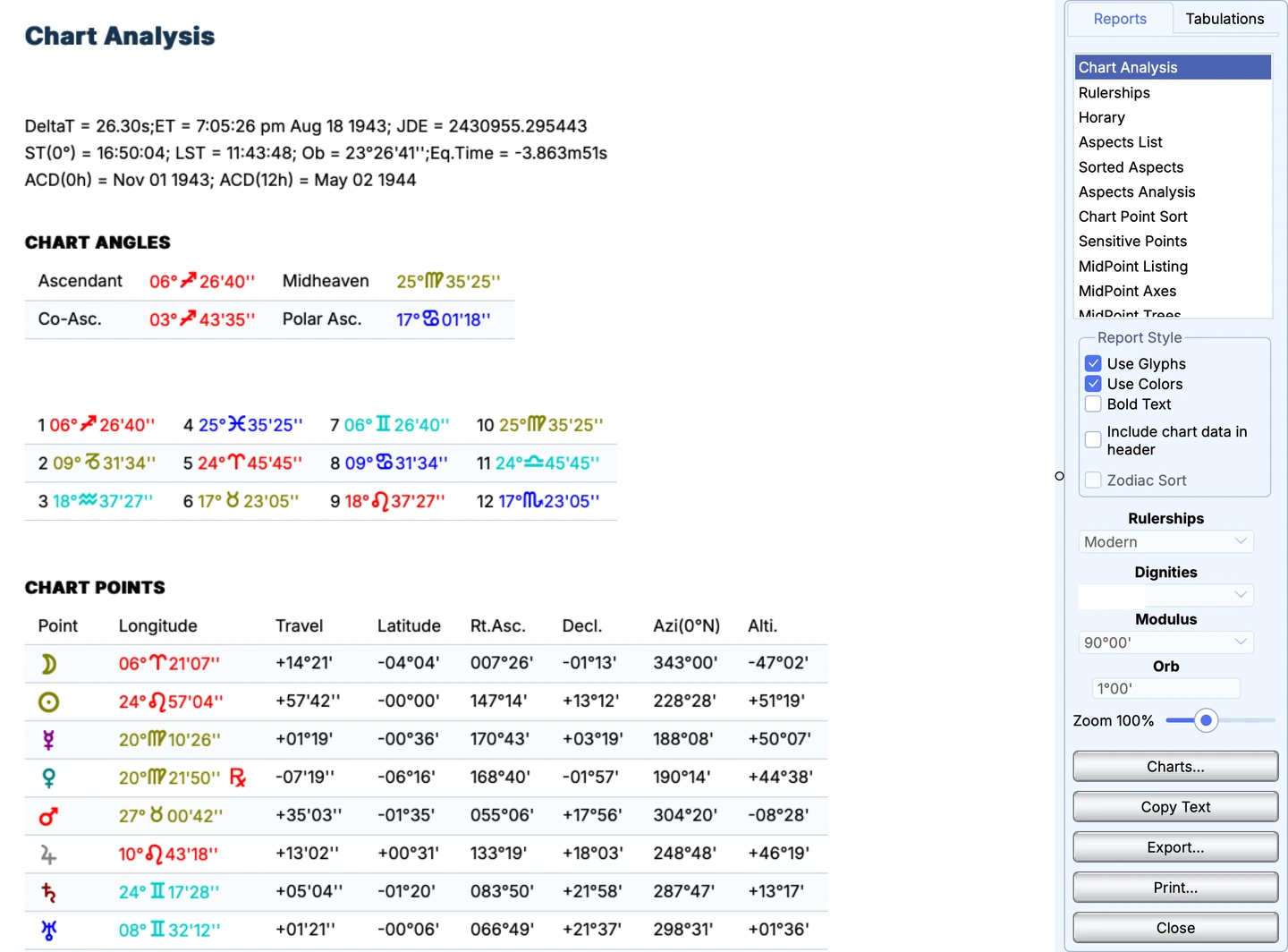Click the Export... button
1288x952 pixels.
pos(1175,847)
